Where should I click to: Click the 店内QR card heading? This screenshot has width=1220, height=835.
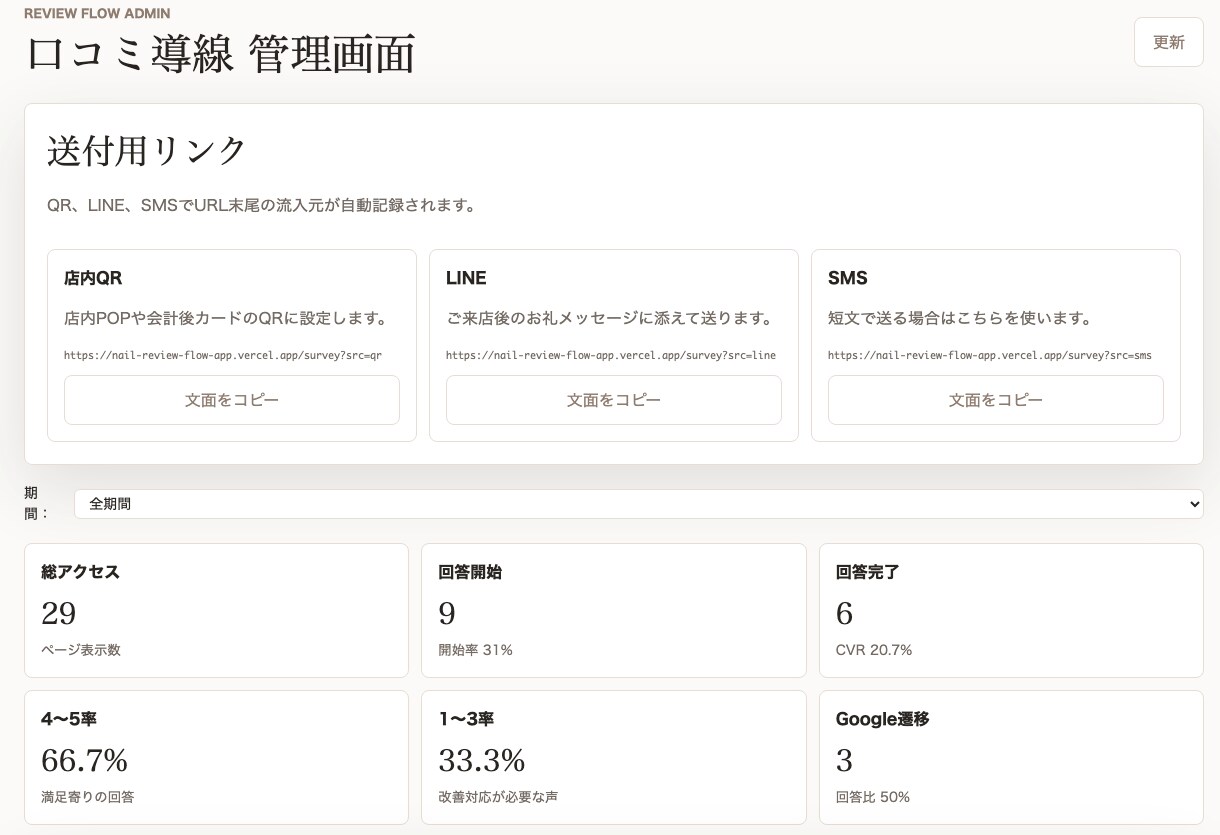pos(93,278)
